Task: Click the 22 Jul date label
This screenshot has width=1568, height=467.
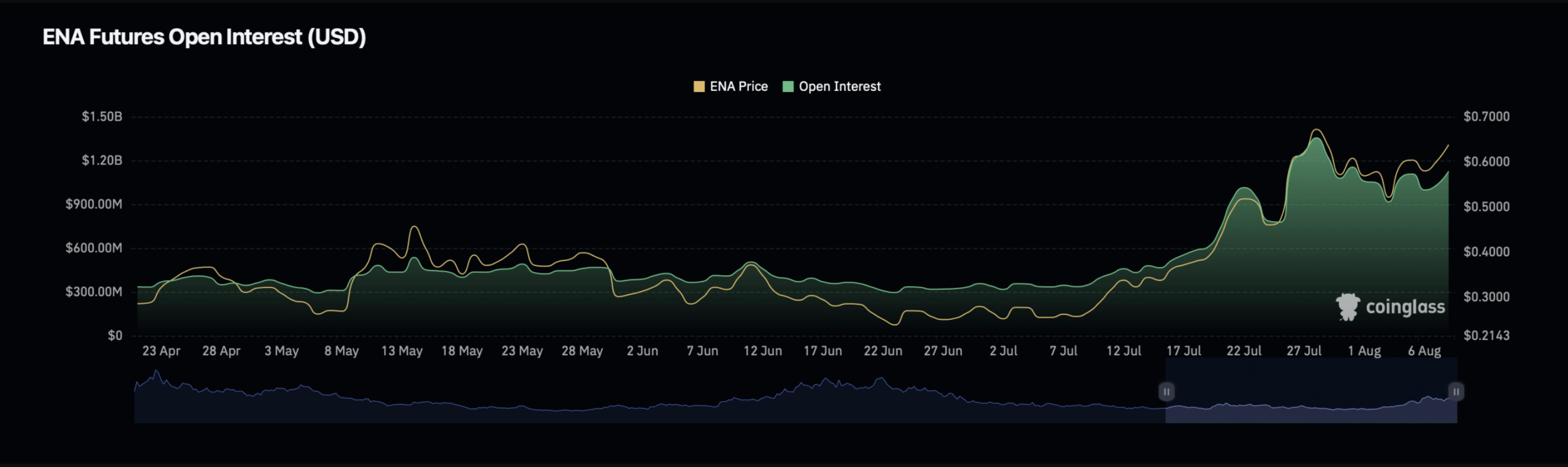Action: coord(1243,351)
